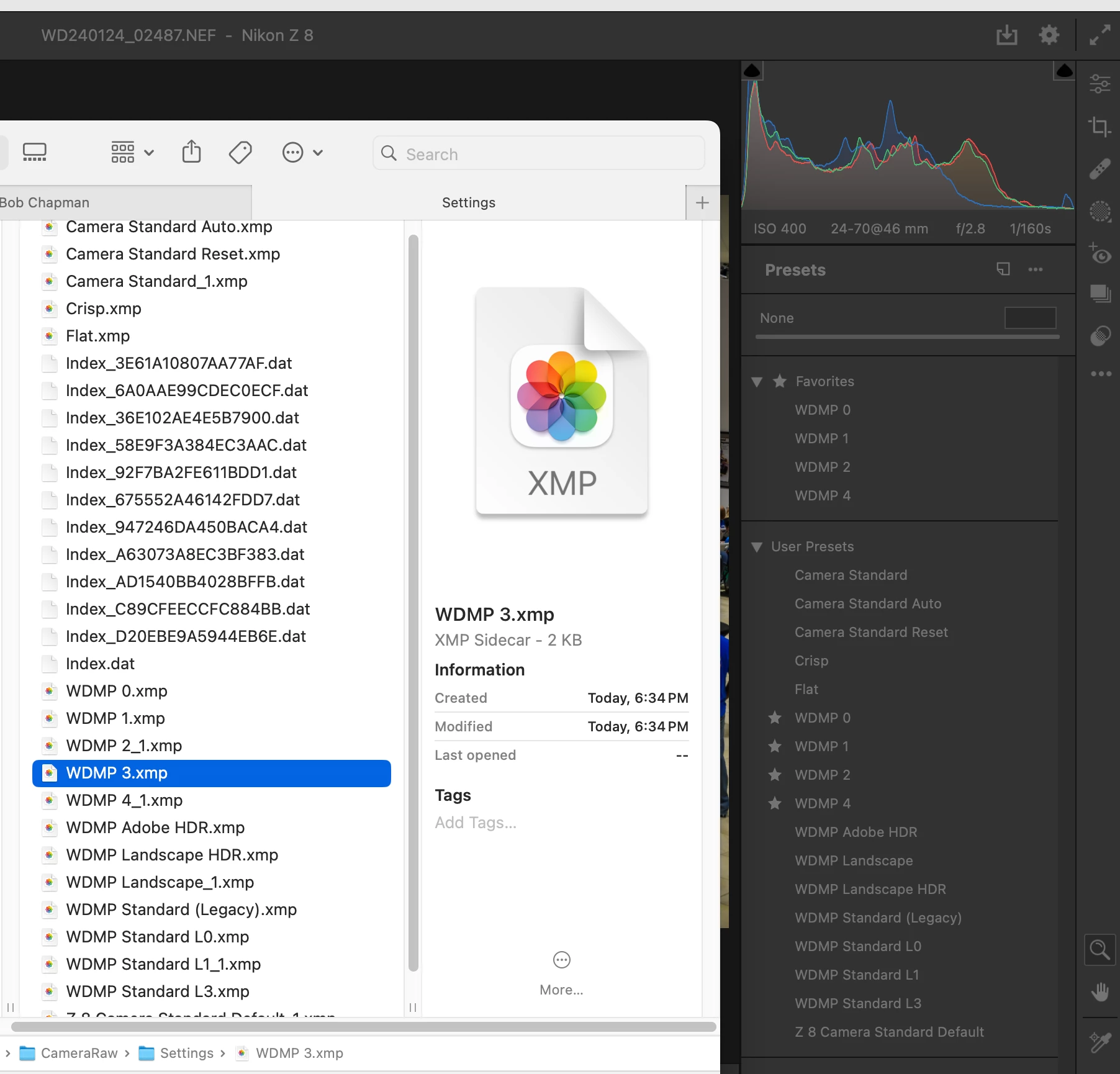This screenshot has width=1120, height=1074.
Task: Select None in the Presets panel
Action: [x=777, y=318]
